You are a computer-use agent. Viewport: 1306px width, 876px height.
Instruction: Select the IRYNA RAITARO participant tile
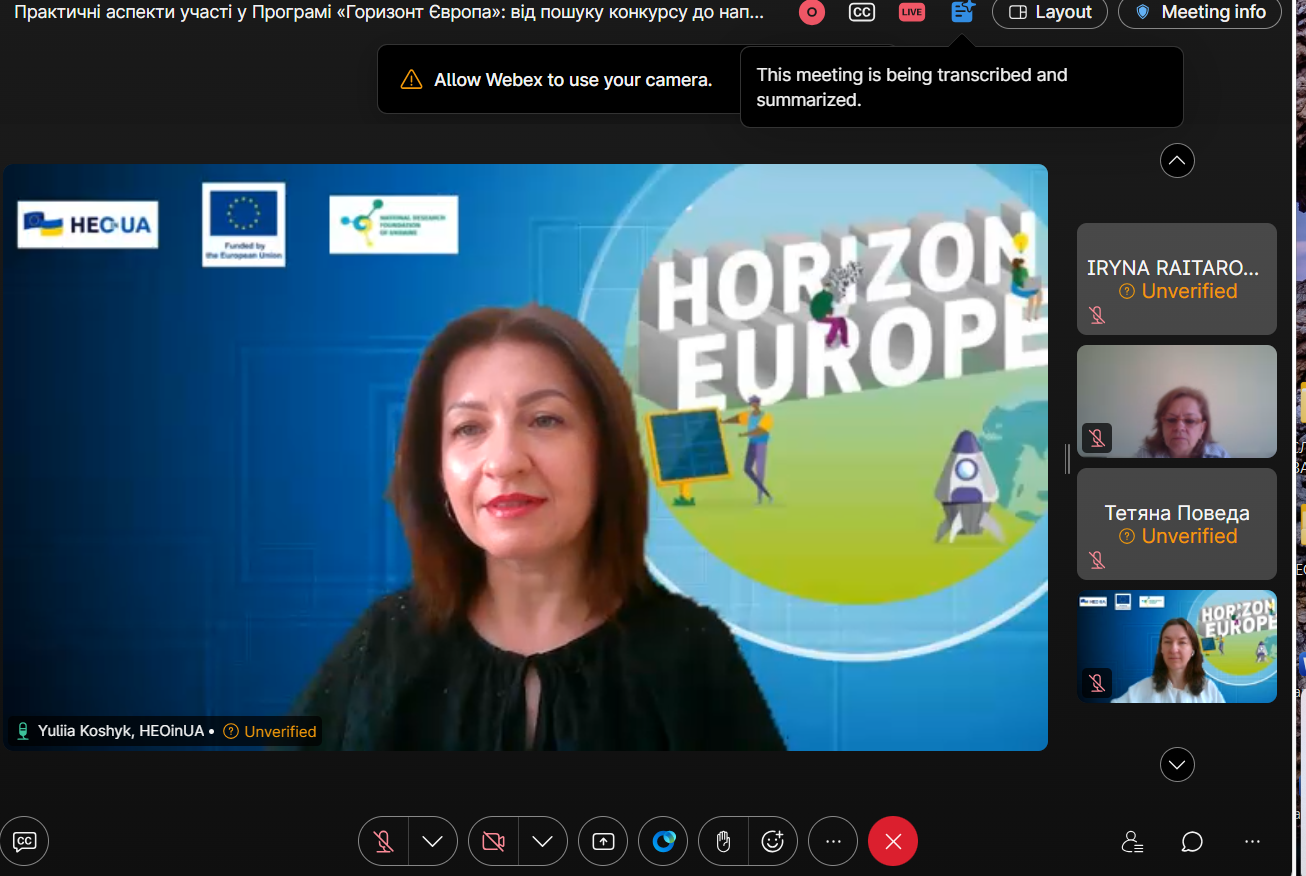click(1177, 279)
